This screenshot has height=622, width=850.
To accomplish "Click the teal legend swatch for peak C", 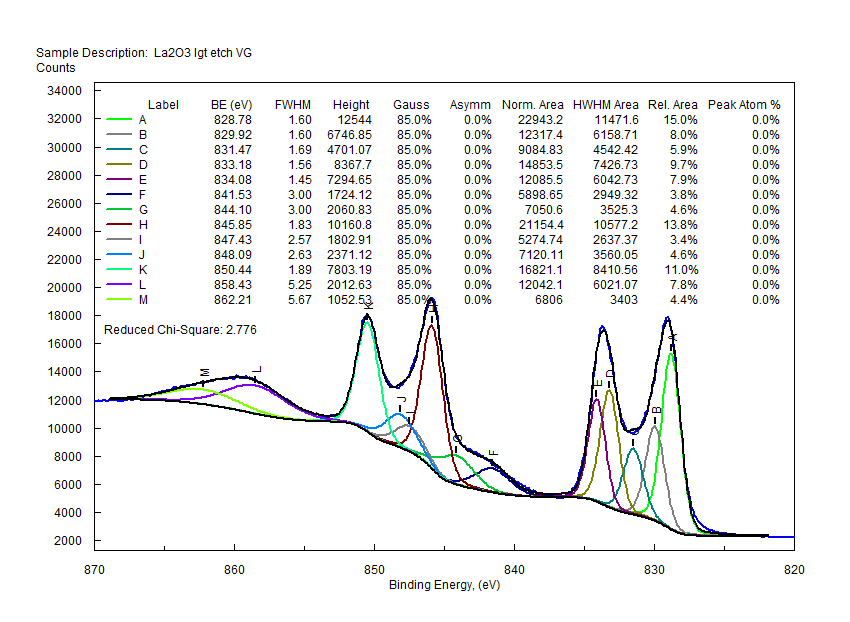I will click(x=120, y=149).
